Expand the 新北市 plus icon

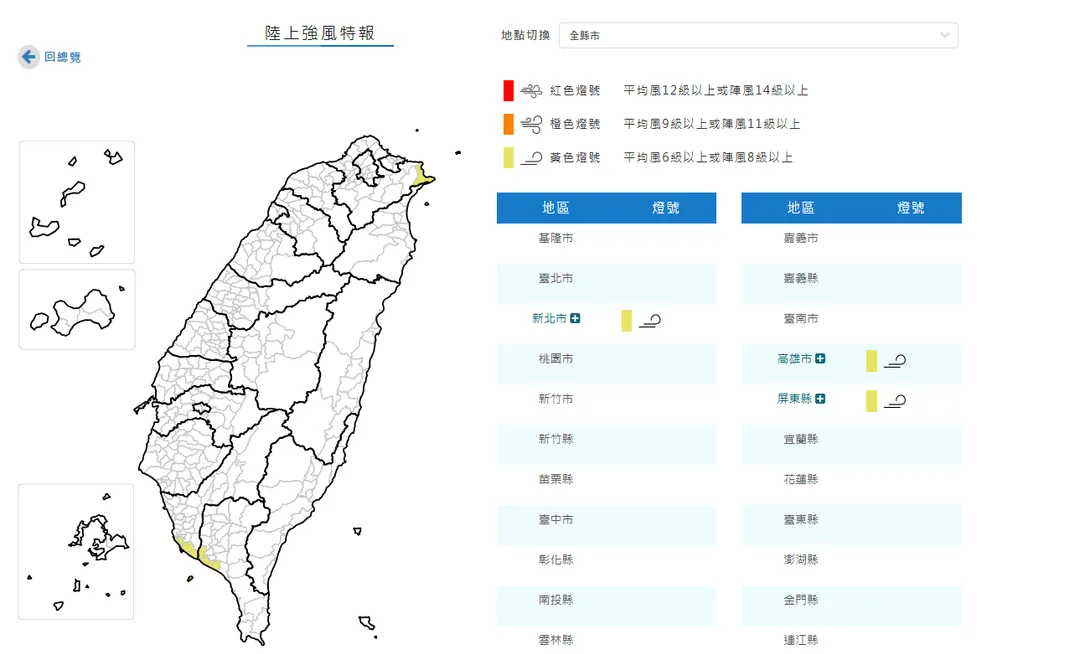tap(575, 318)
